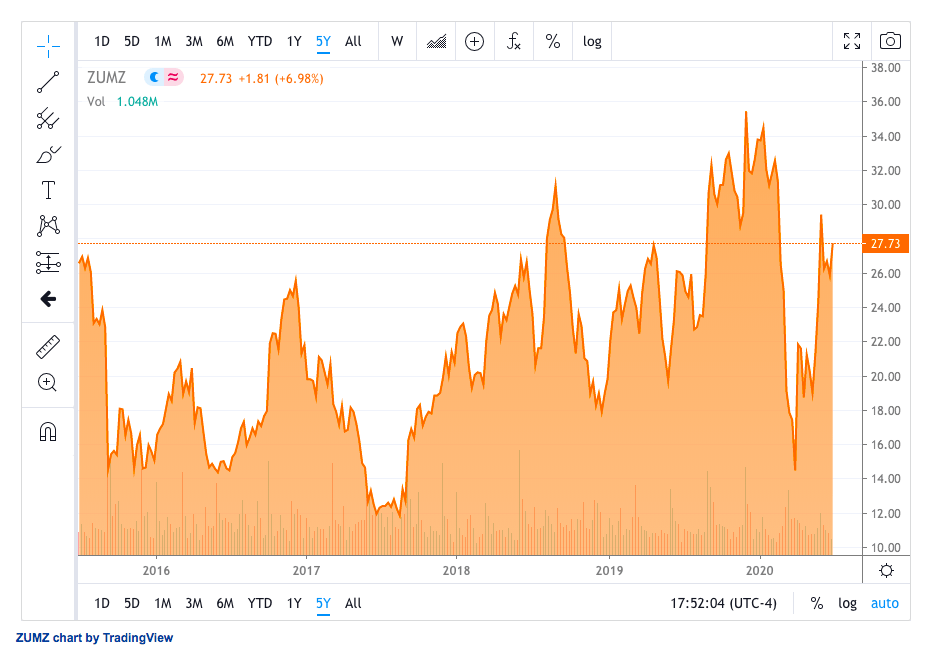Click the 2018 label on time axis
Viewport: 928px width, 651px height.
pos(456,571)
